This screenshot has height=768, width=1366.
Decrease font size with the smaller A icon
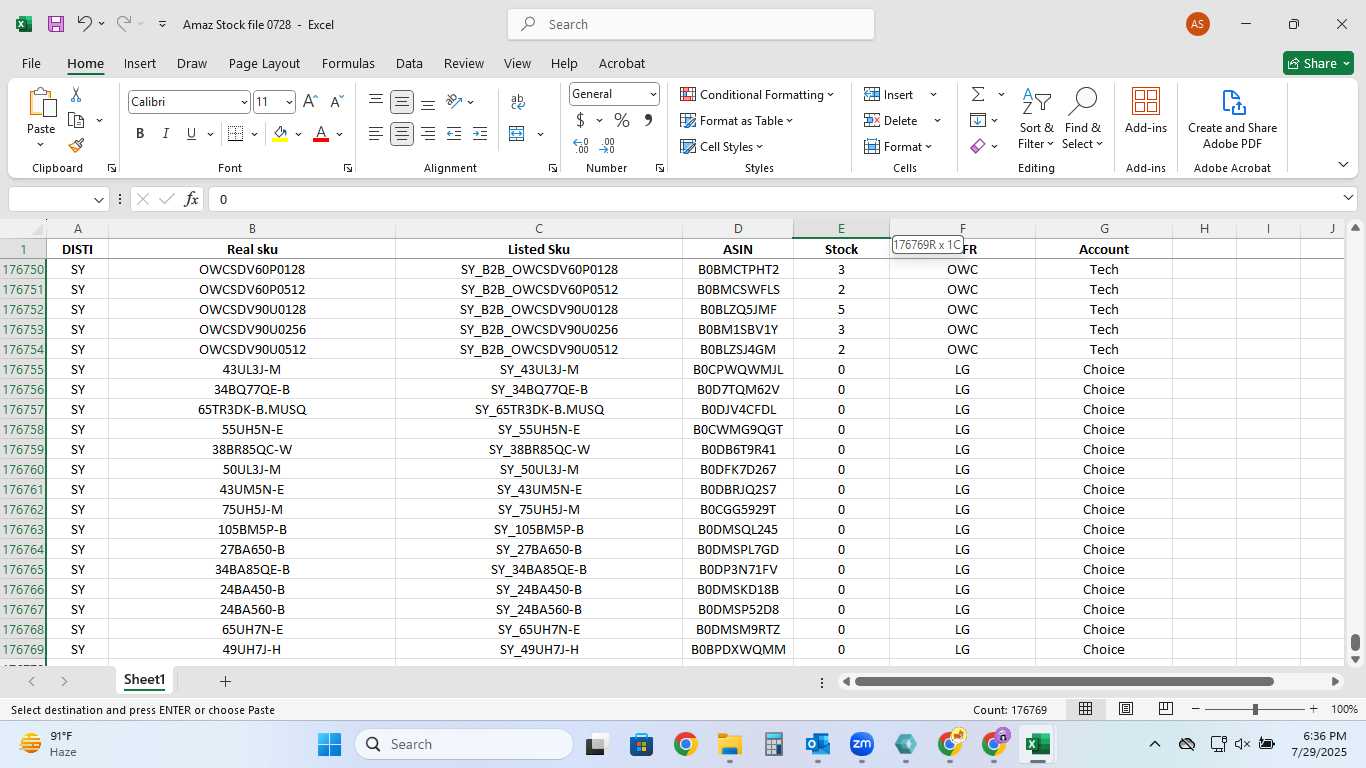coord(336,102)
